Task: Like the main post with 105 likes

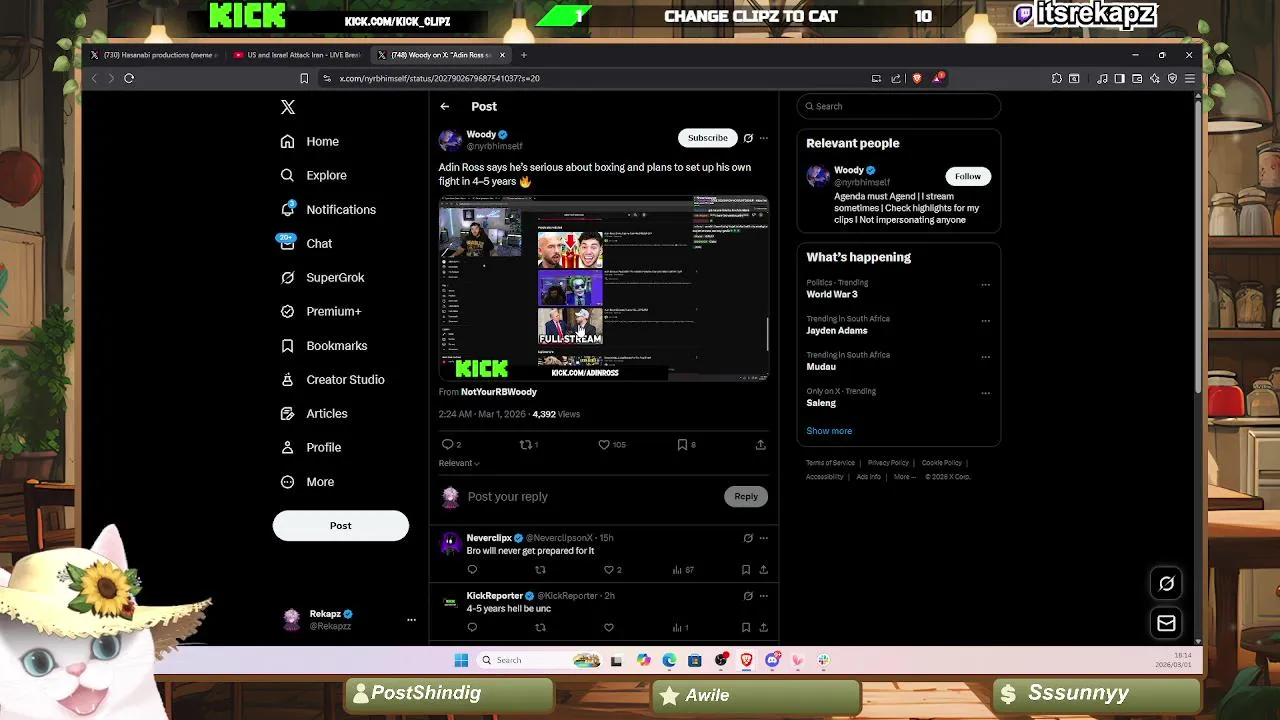Action: (604, 444)
